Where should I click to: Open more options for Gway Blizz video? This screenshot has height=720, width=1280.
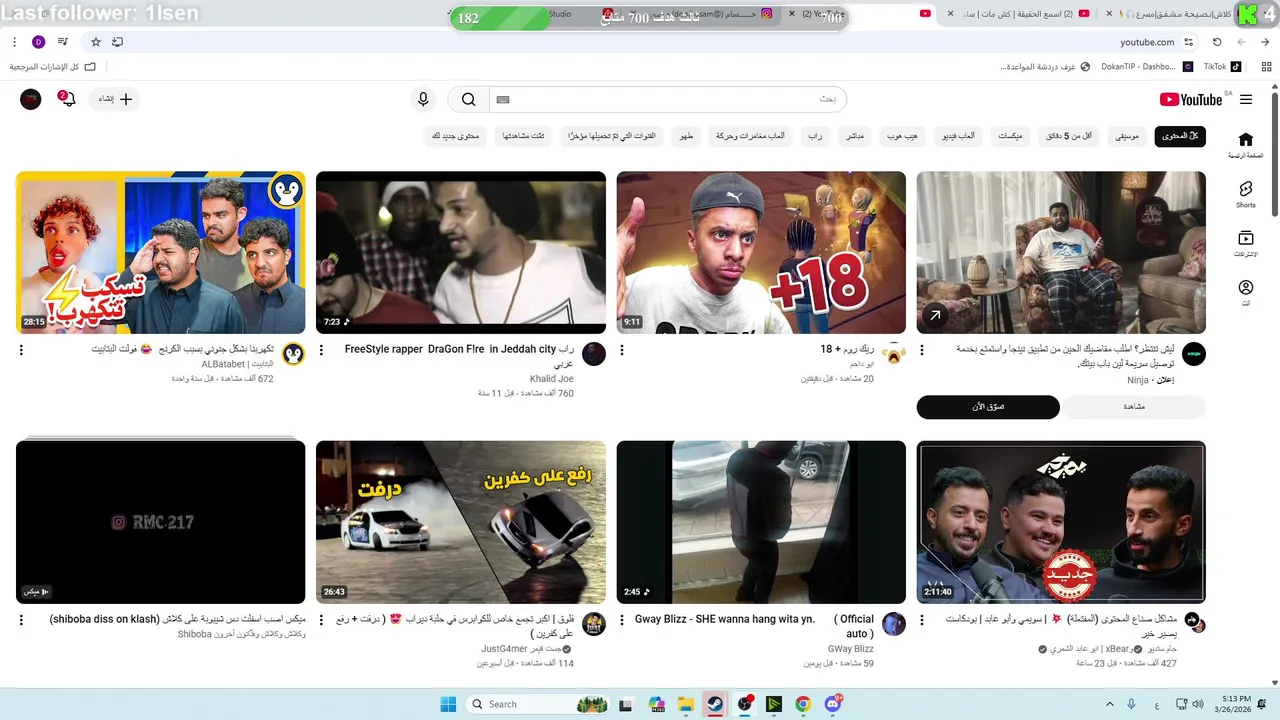[622, 620]
